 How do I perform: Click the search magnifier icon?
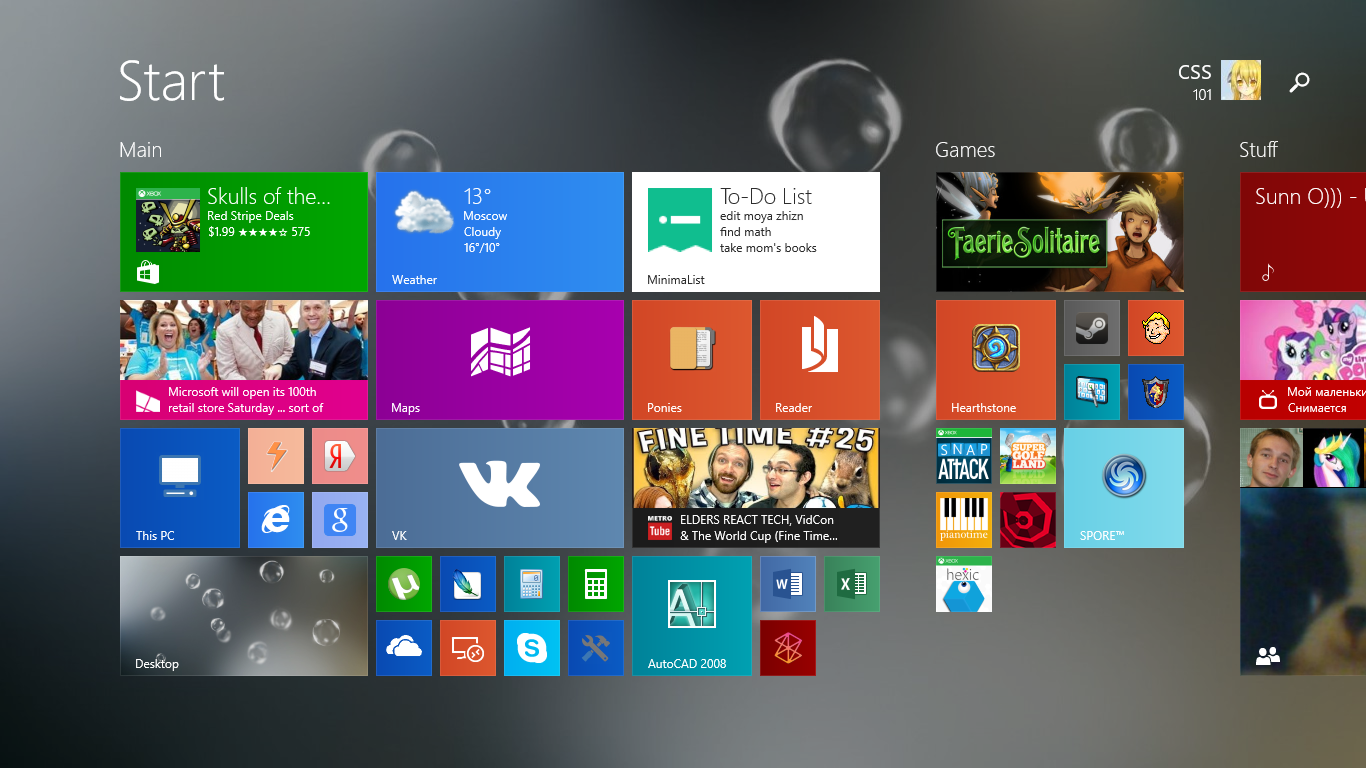click(1299, 82)
